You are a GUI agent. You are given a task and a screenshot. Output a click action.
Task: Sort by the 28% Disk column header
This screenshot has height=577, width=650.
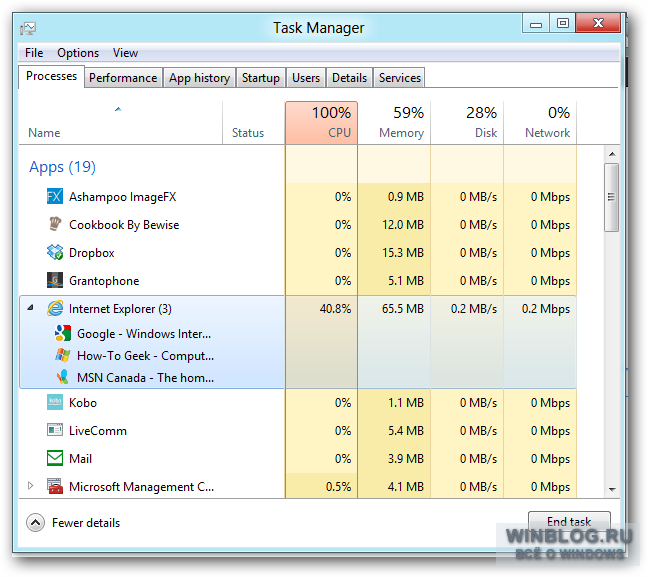pyautogui.click(x=467, y=123)
